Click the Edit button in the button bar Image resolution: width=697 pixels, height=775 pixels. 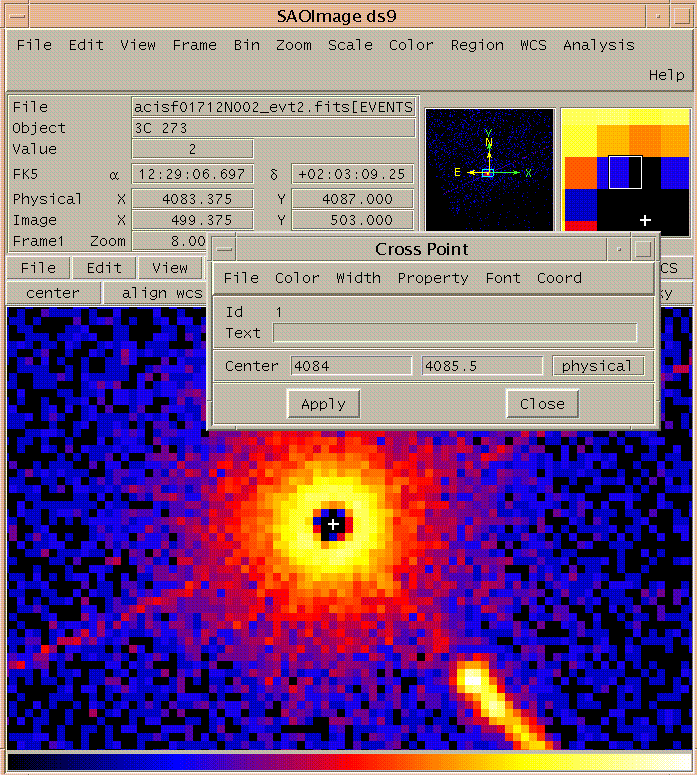pyautogui.click(x=104, y=268)
